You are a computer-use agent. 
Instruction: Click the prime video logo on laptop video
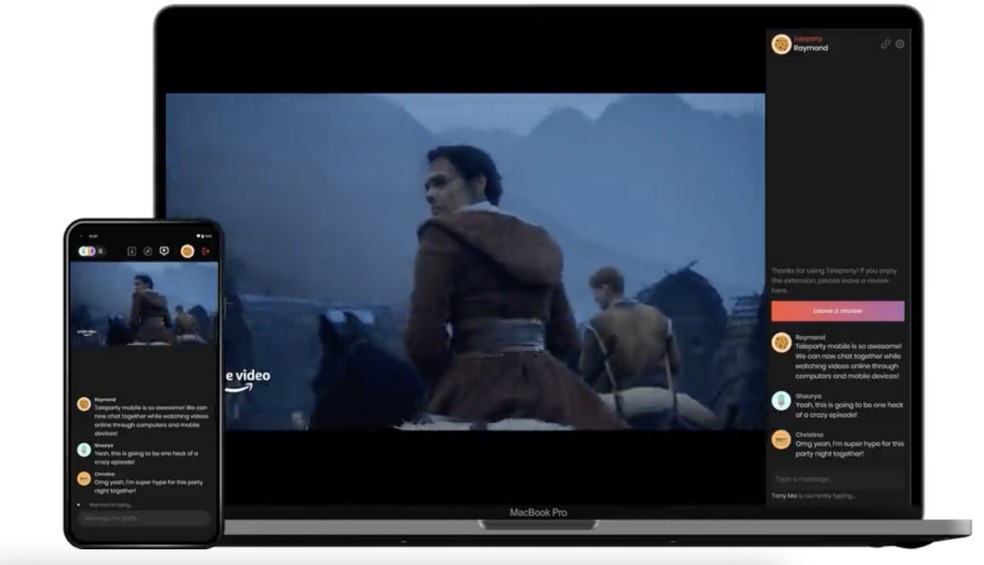pyautogui.click(x=248, y=380)
